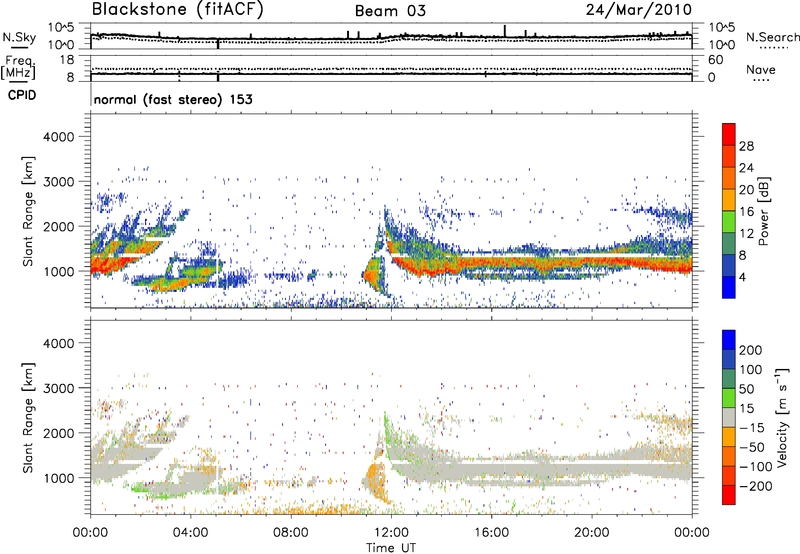Click the "18" tick of the frequency axis
This screenshot has width=800, height=554.
pyautogui.click(x=66, y=60)
